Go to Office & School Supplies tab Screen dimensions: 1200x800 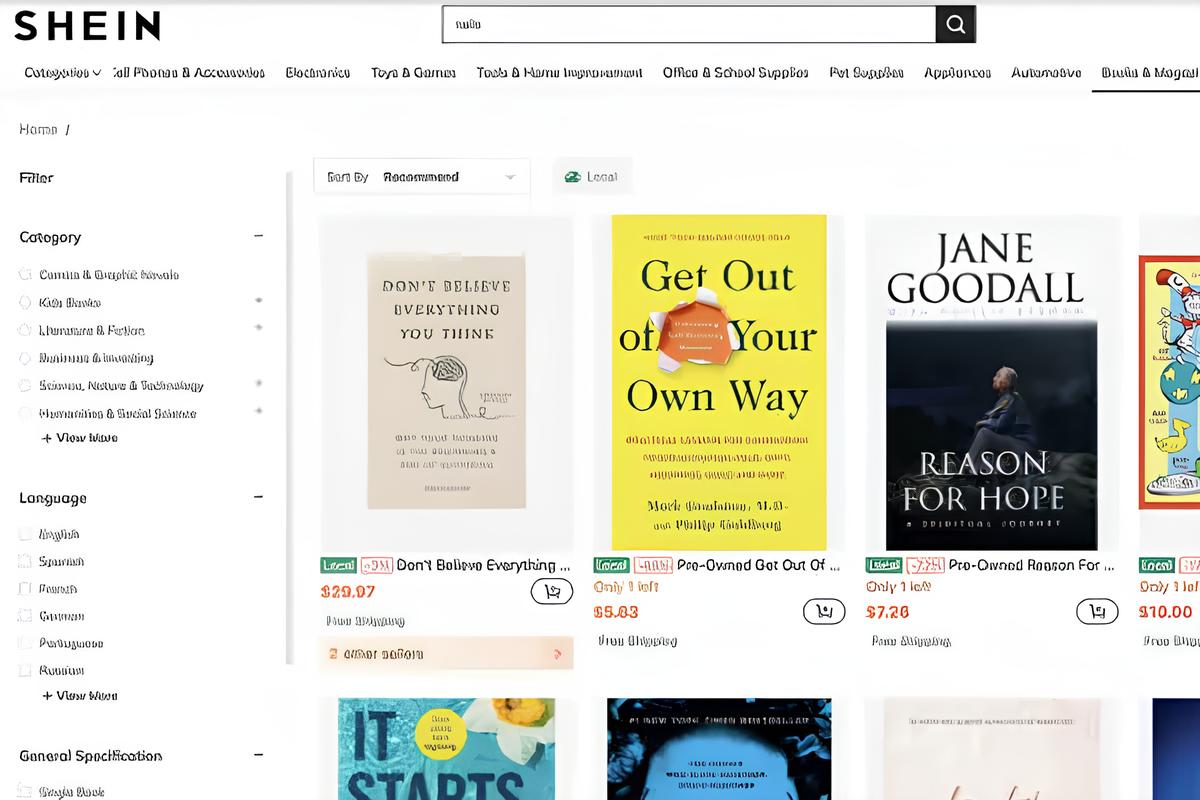735,73
